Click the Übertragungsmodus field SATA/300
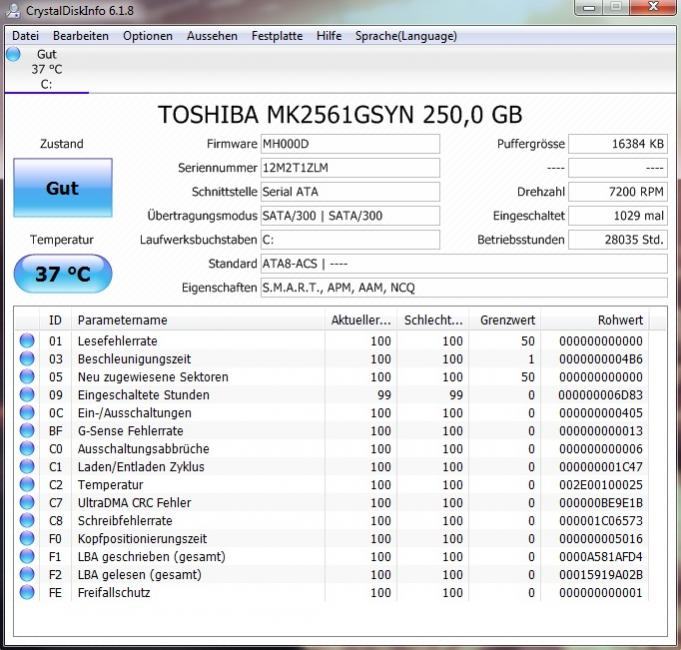The height and width of the screenshot is (650, 681). click(350, 215)
